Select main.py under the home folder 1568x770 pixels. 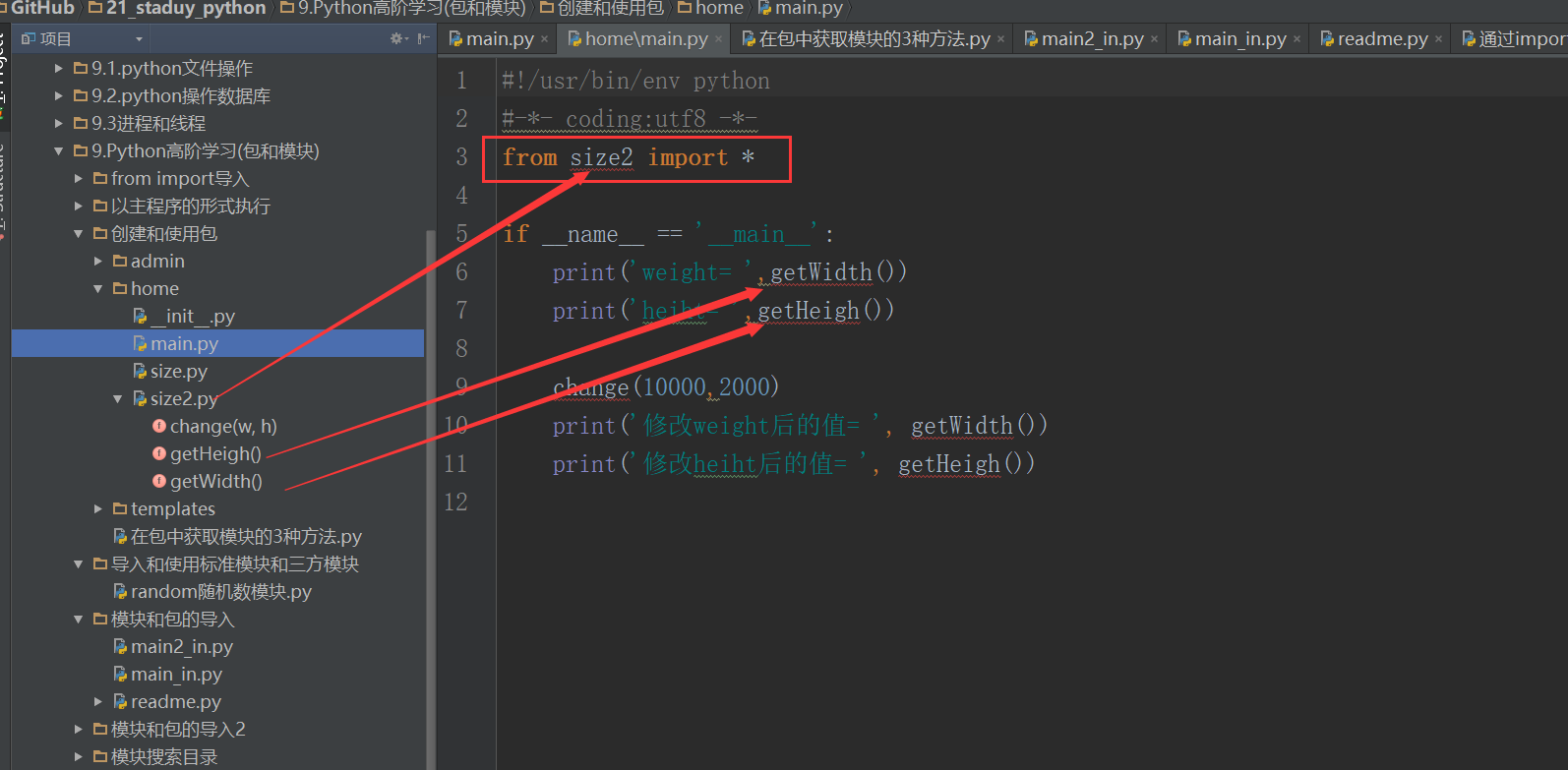pos(184,344)
